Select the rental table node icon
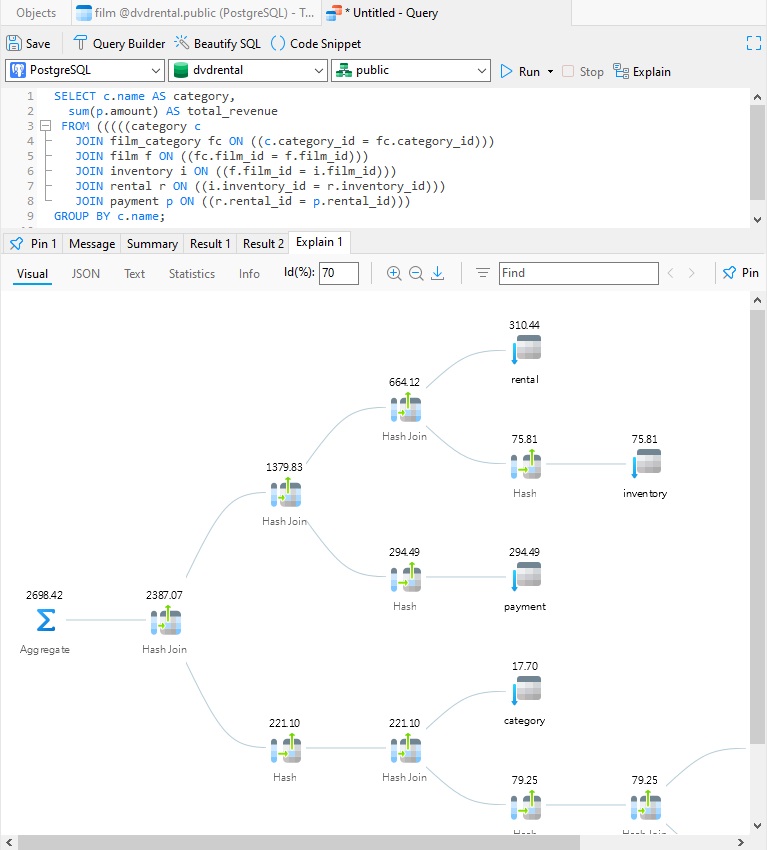767x850 pixels. (x=526, y=349)
